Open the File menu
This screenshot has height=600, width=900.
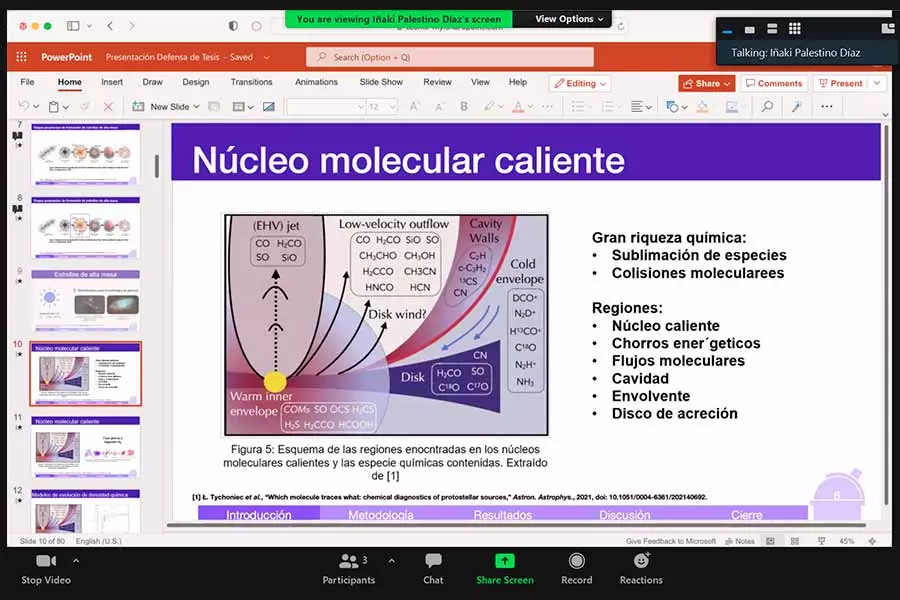[27, 82]
